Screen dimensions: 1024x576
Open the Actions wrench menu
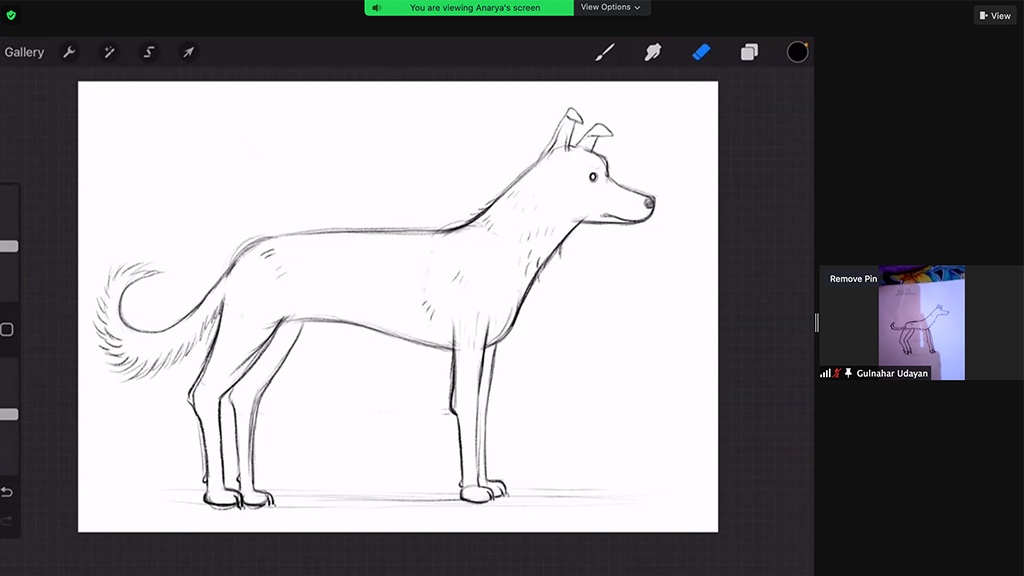tap(69, 52)
